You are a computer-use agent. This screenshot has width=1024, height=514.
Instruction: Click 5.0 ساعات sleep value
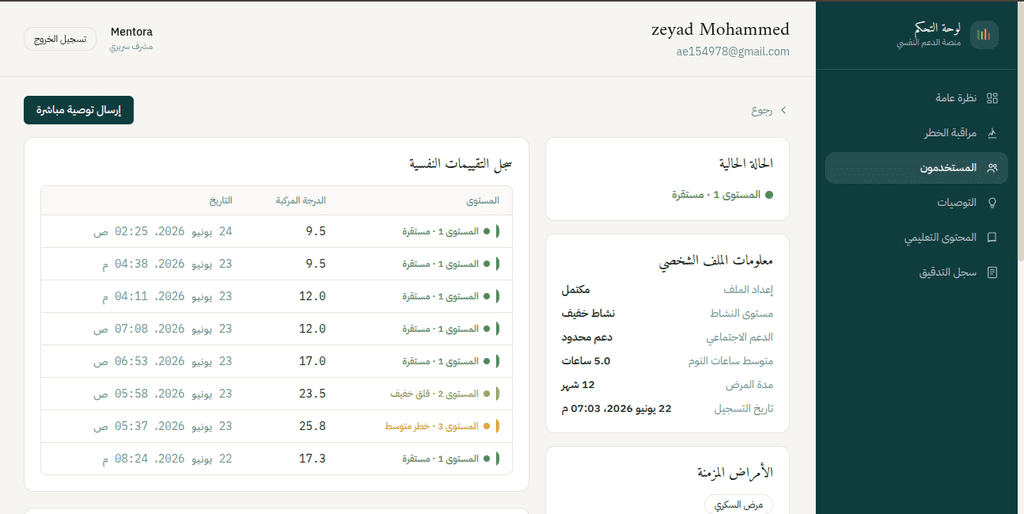point(586,361)
